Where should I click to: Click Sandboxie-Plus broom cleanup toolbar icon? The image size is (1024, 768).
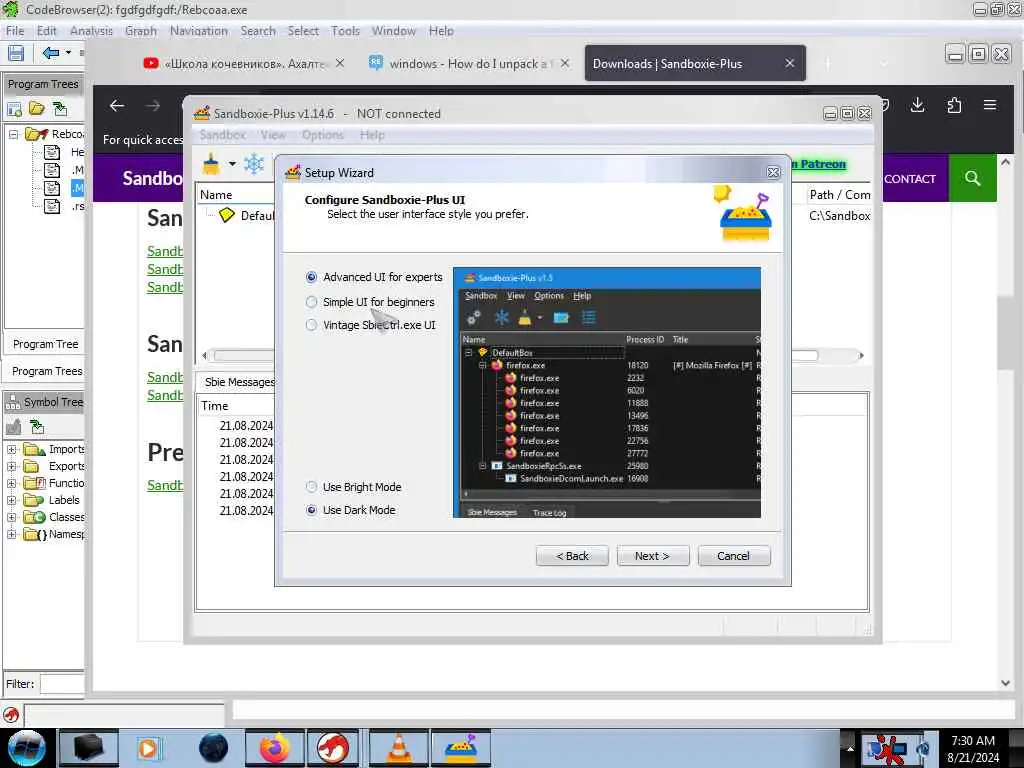(211, 164)
